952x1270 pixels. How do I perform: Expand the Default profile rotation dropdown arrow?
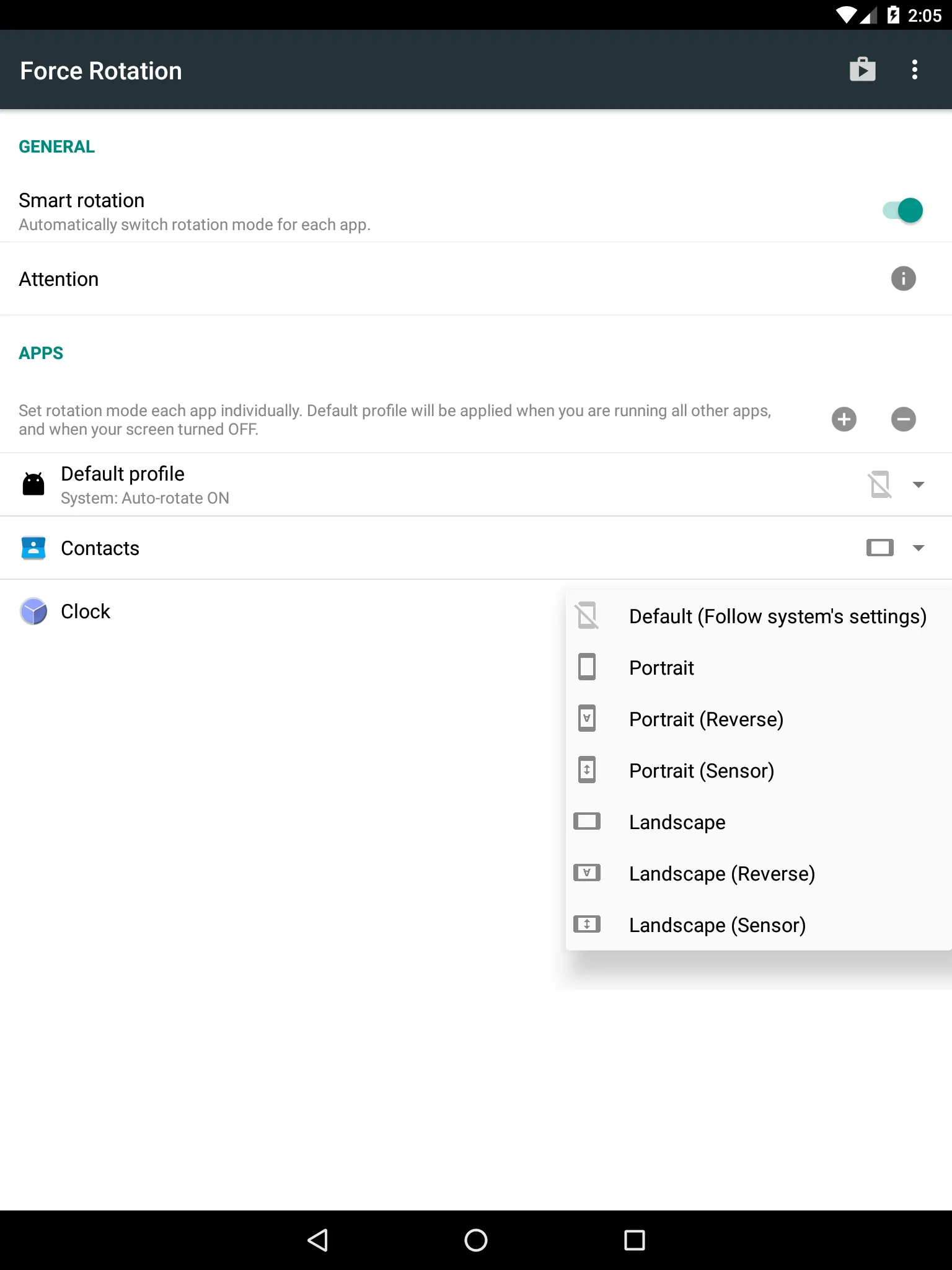[919, 484]
